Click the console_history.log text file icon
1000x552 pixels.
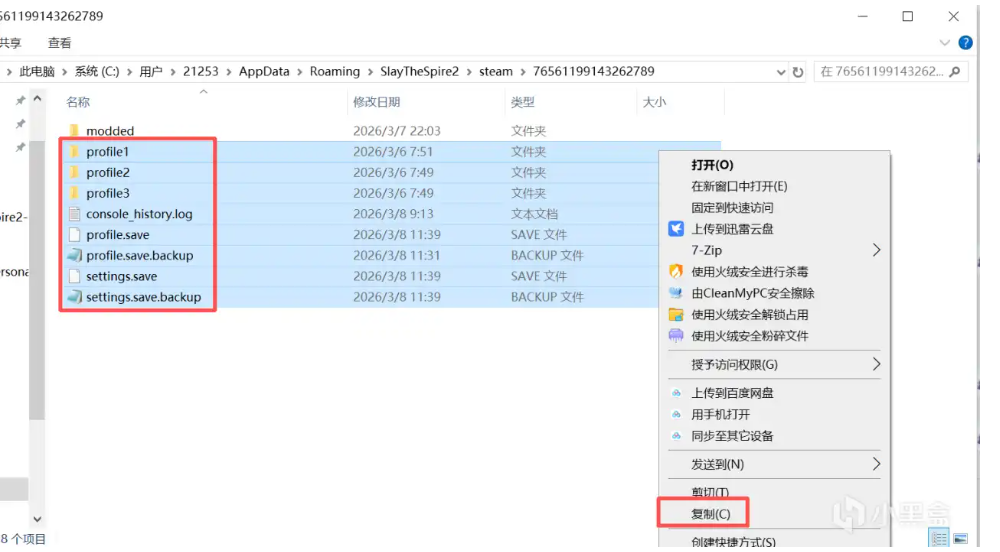coord(74,214)
